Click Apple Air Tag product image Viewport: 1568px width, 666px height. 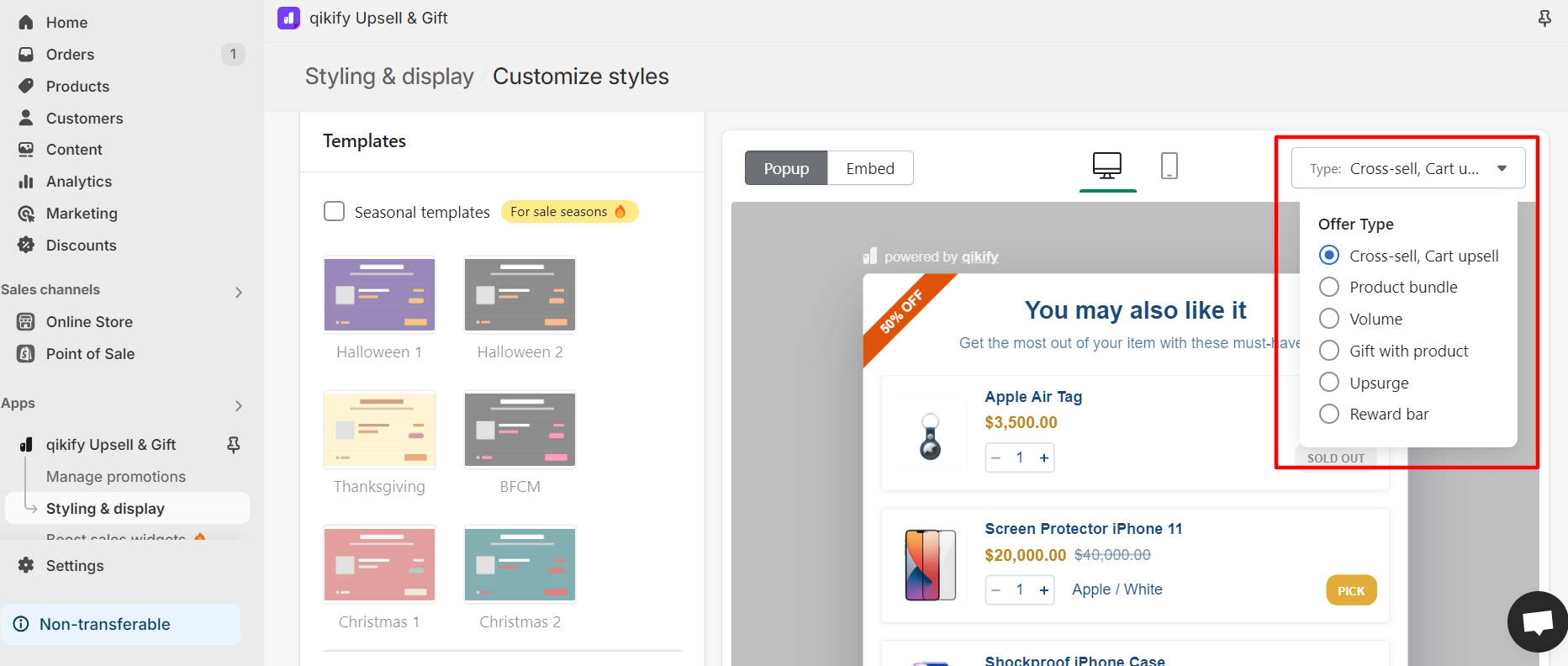[930, 436]
